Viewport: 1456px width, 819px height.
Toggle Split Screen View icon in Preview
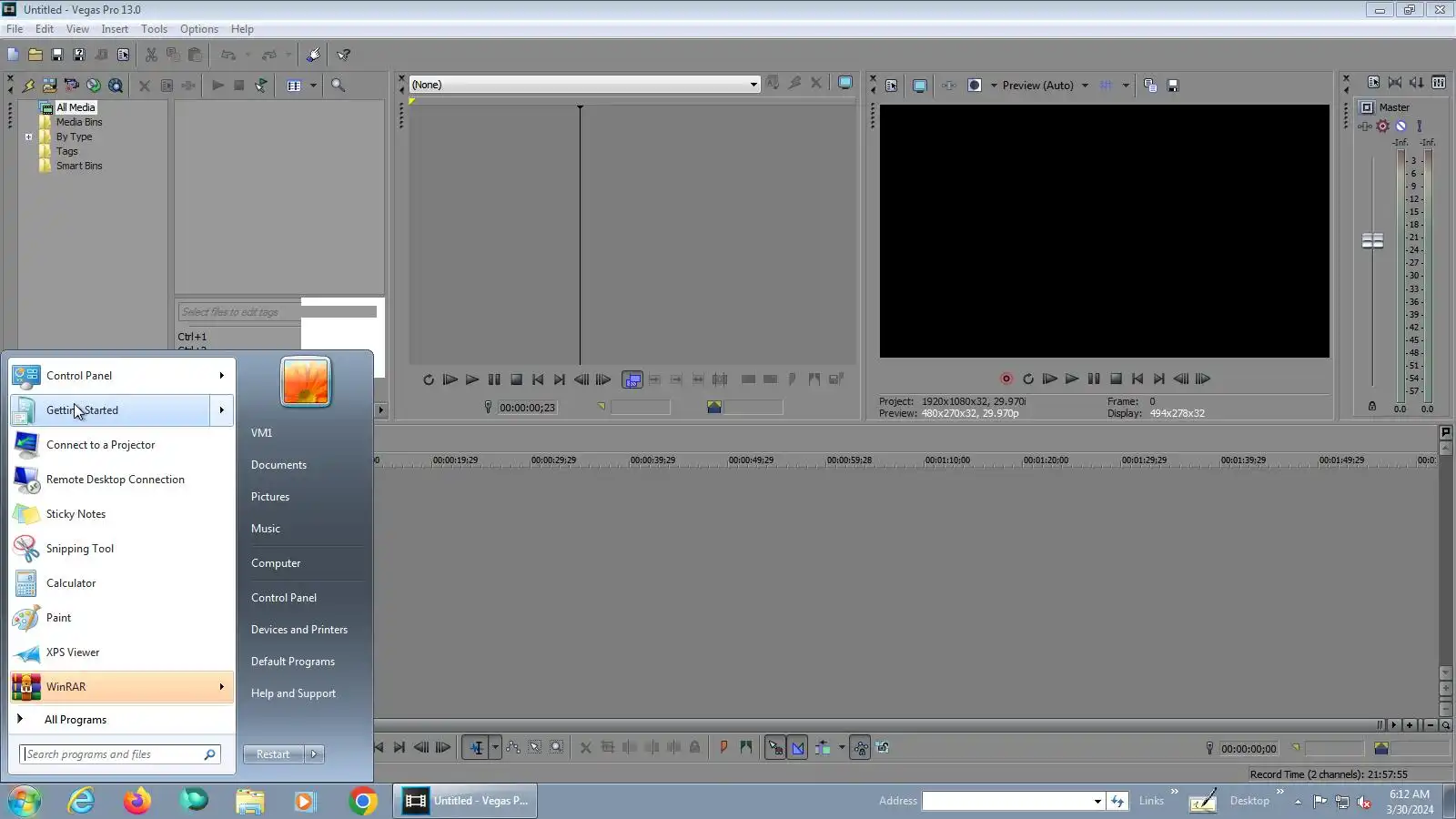pyautogui.click(x=975, y=86)
